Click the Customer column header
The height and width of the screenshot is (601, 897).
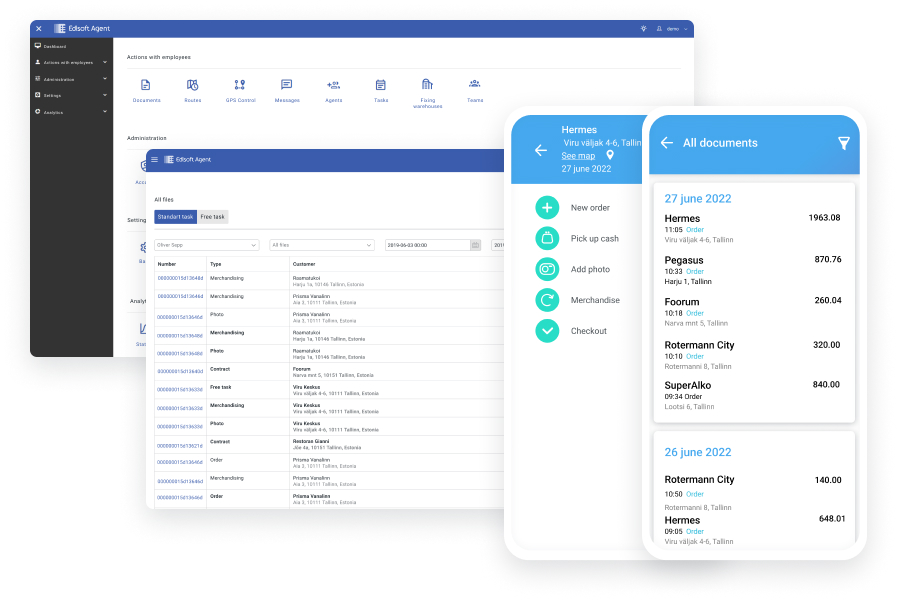tap(304, 264)
